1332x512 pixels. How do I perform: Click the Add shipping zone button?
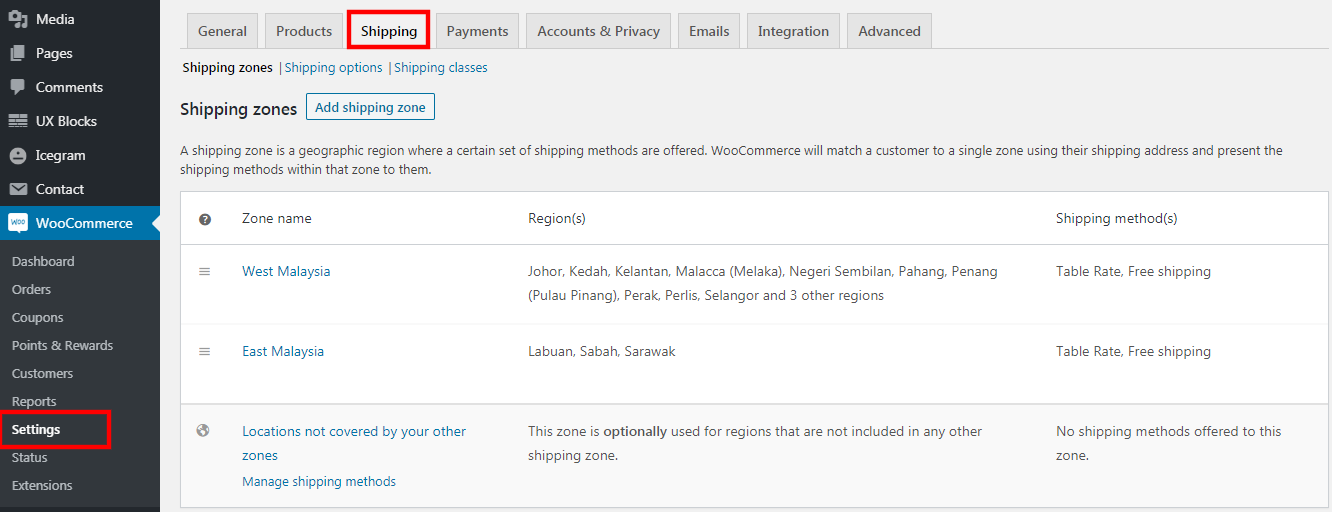click(370, 107)
